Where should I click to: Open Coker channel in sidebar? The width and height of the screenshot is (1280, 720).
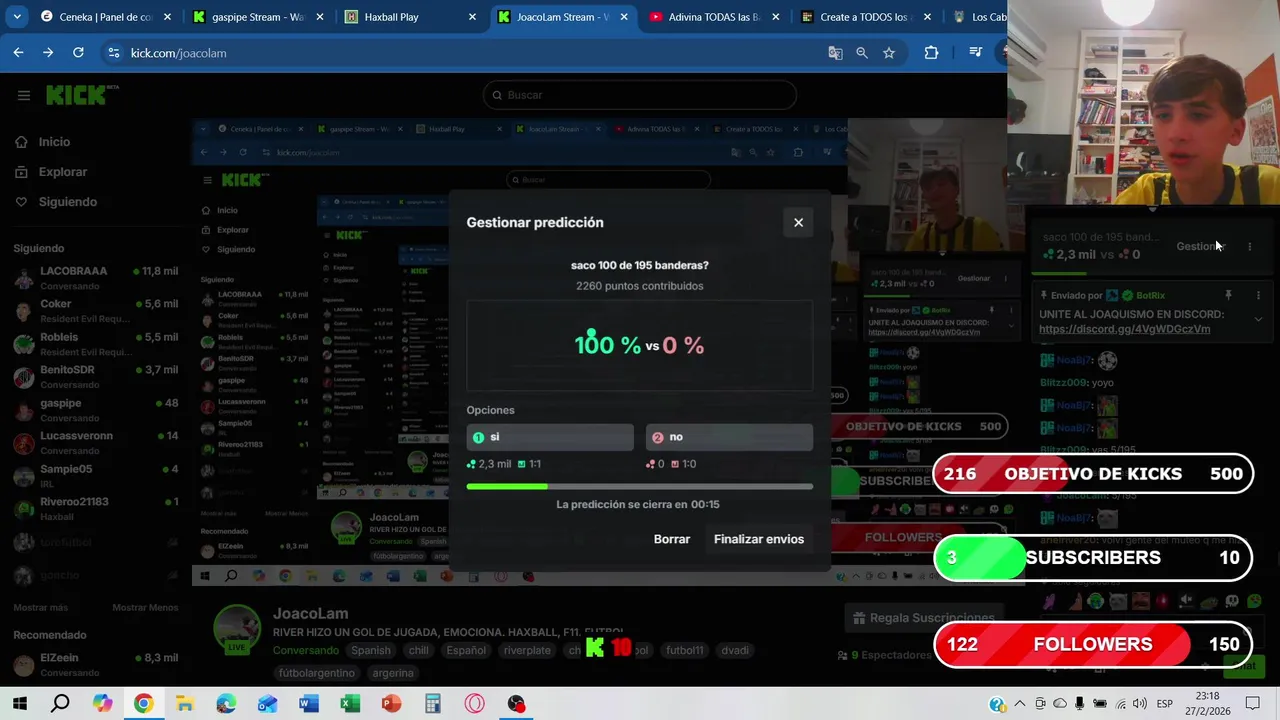pyautogui.click(x=96, y=311)
